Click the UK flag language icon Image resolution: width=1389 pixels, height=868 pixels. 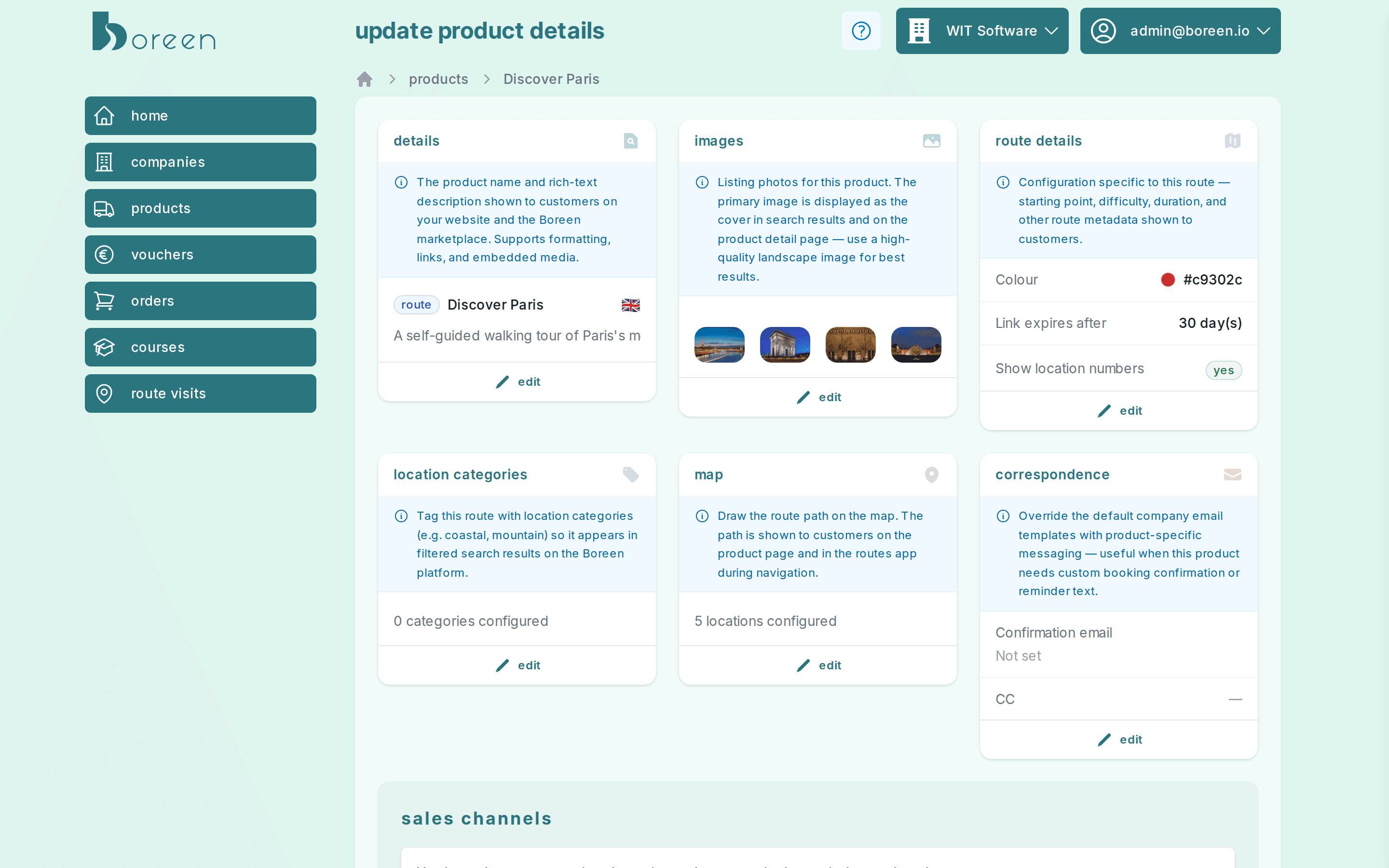[x=630, y=305]
